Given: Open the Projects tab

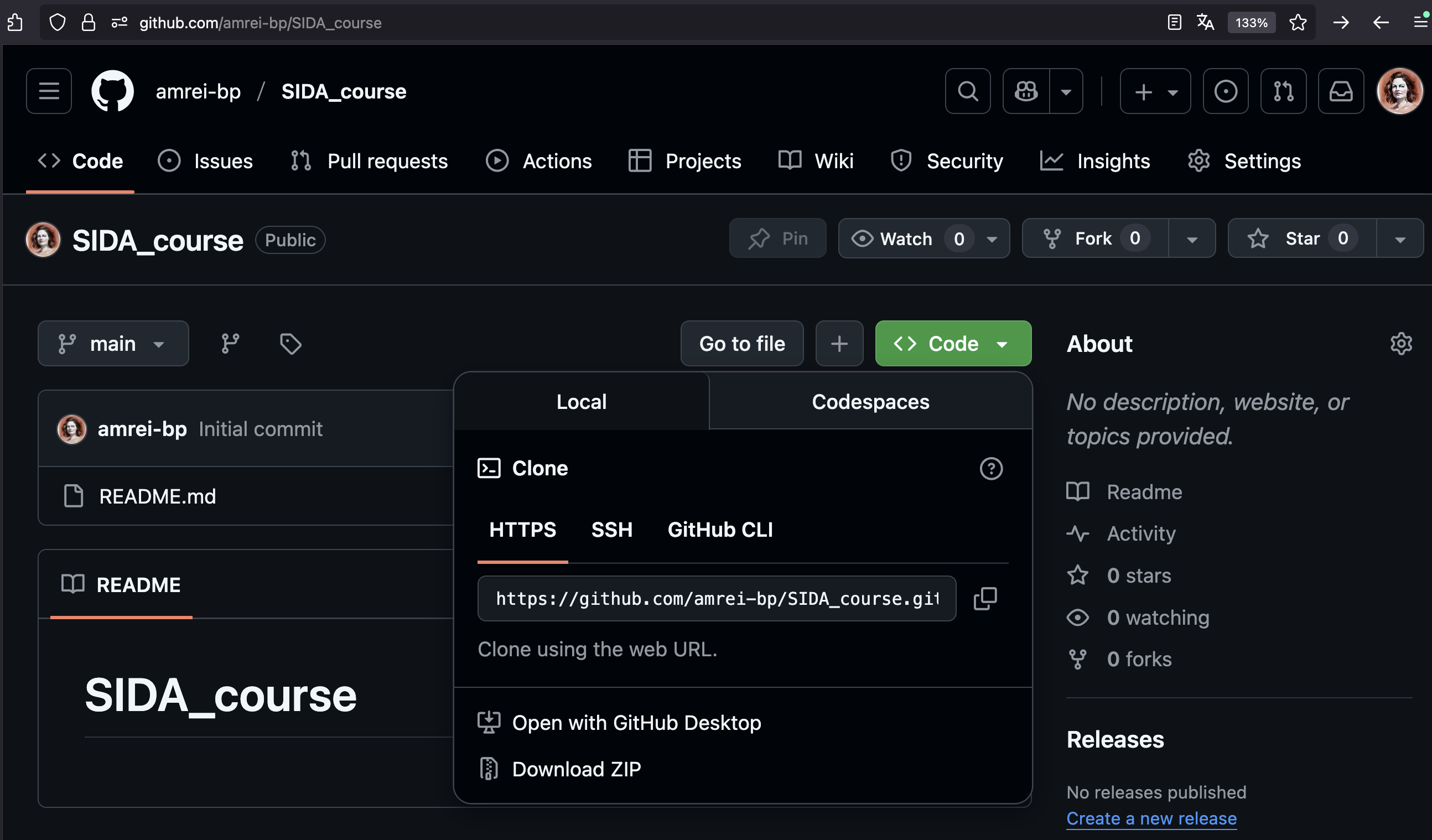Looking at the screenshot, I should [685, 161].
